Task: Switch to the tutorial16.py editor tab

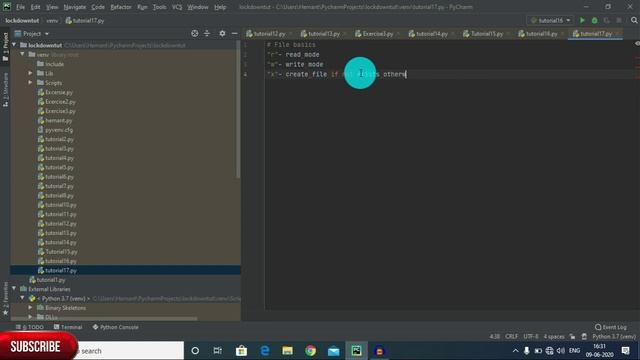Action: coord(541,34)
